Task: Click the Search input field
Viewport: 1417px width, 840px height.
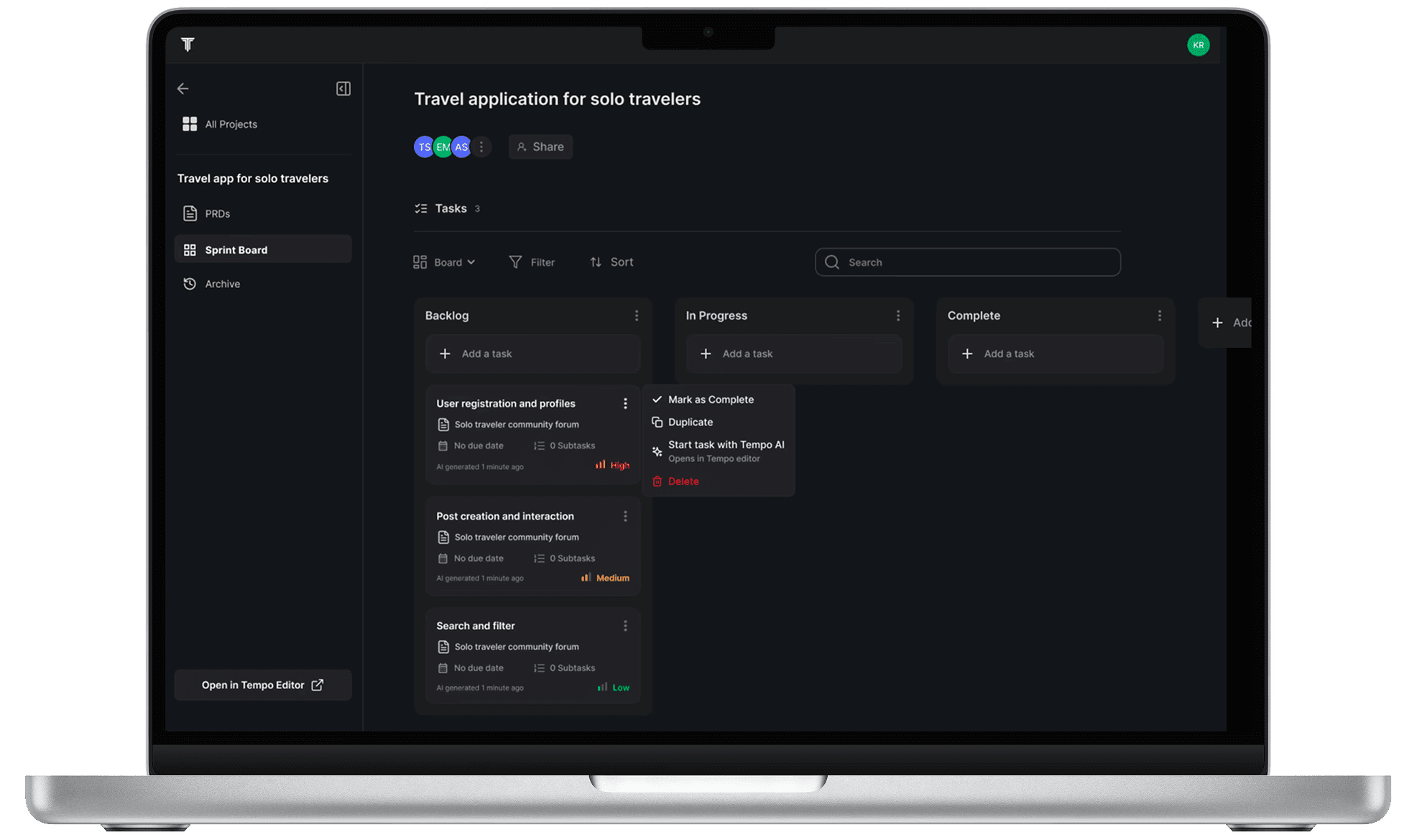Action: coord(967,262)
